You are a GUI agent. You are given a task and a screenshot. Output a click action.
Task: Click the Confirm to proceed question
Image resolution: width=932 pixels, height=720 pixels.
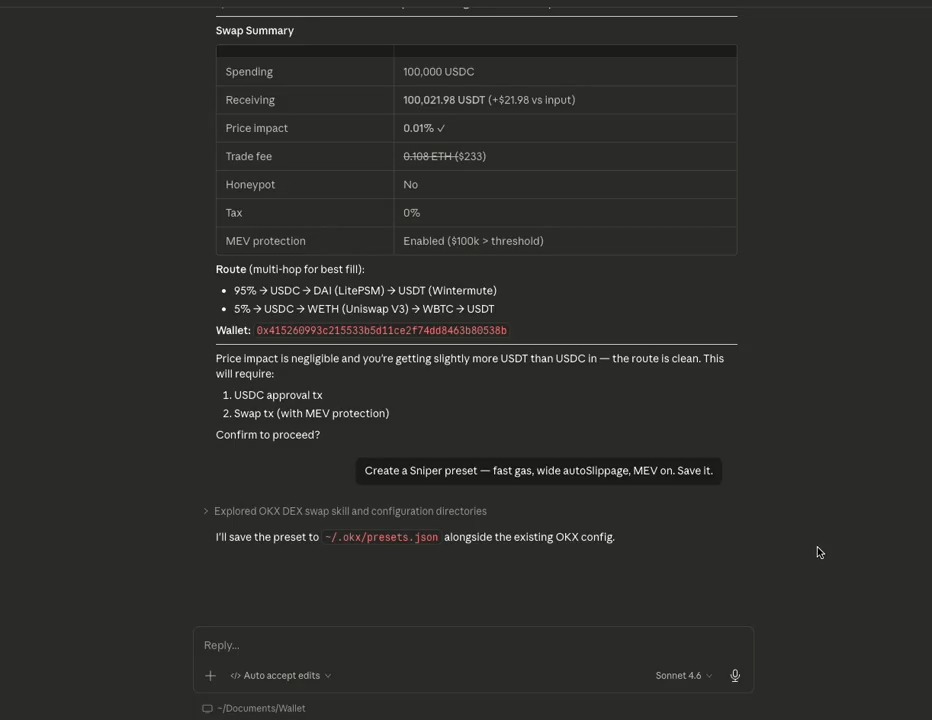(267, 435)
